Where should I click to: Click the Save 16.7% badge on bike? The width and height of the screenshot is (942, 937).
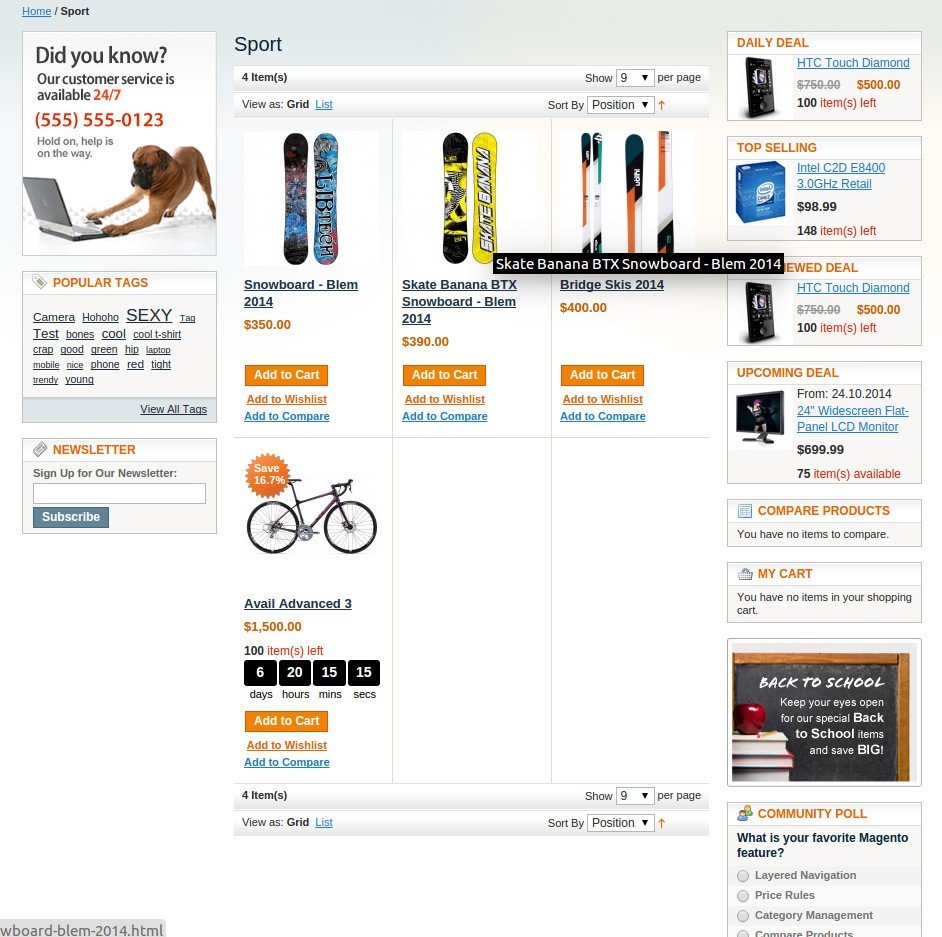[x=268, y=475]
